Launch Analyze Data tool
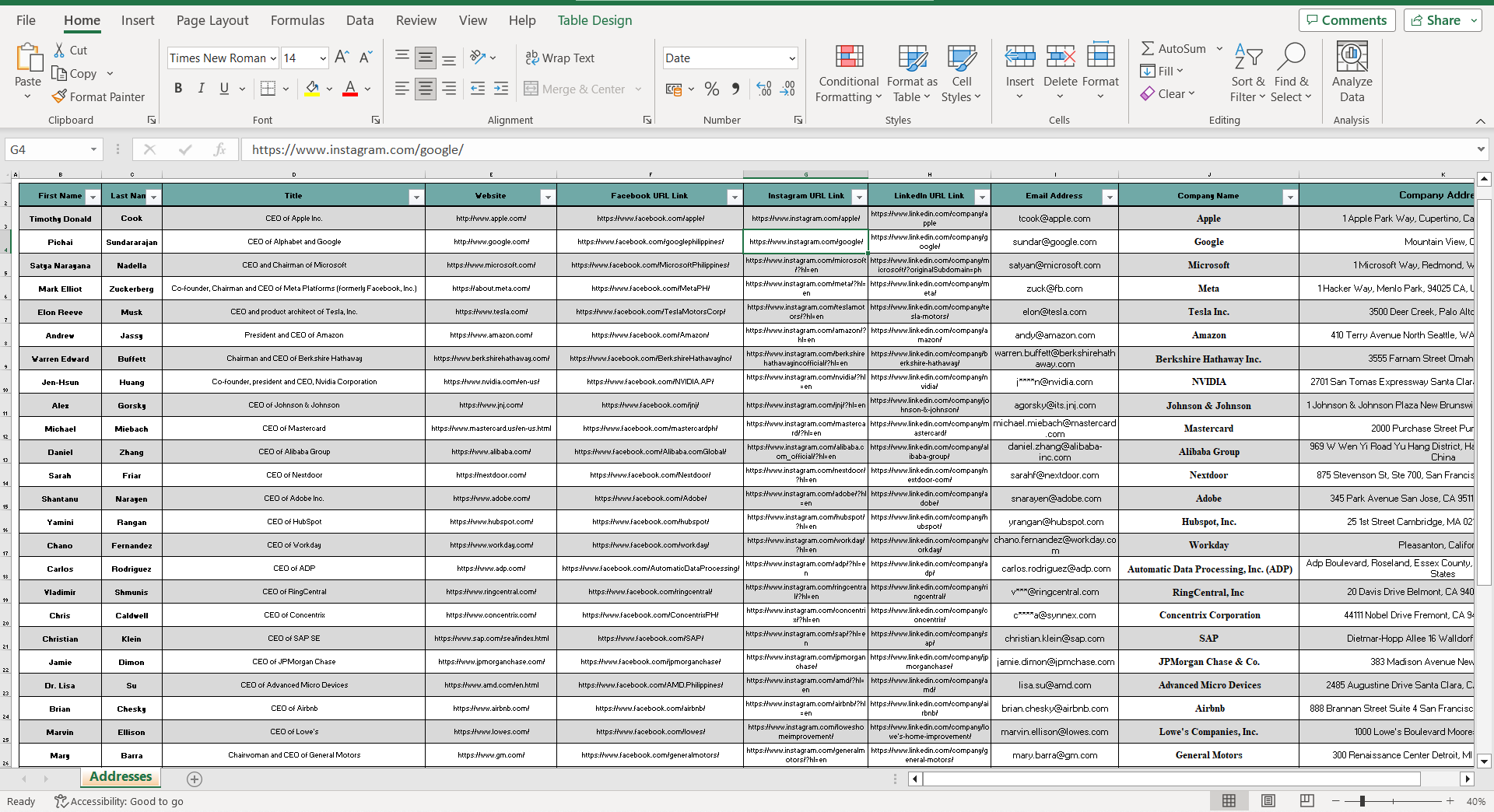The width and height of the screenshot is (1494, 812). pyautogui.click(x=1352, y=73)
